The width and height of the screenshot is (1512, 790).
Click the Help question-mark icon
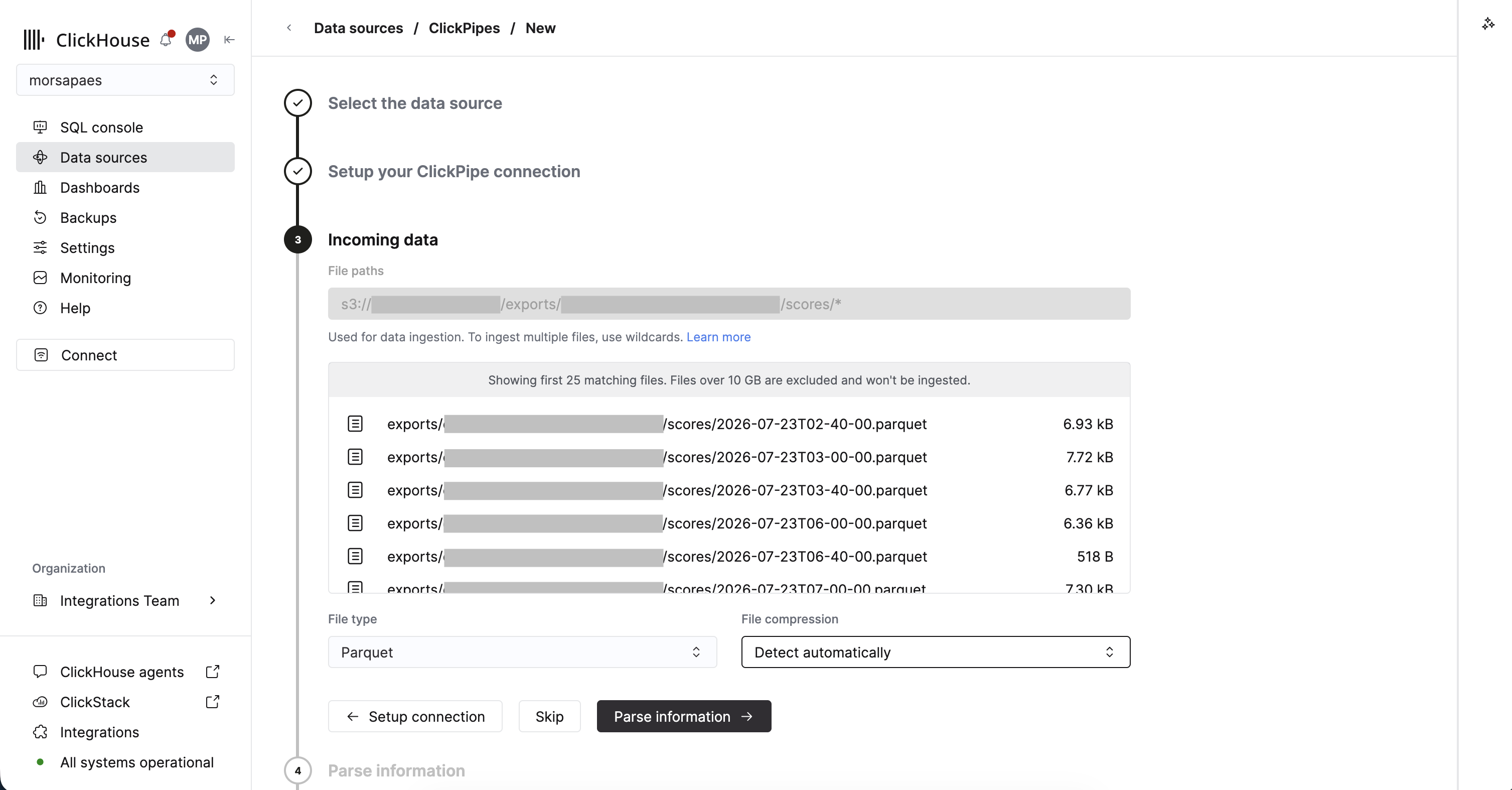point(40,308)
